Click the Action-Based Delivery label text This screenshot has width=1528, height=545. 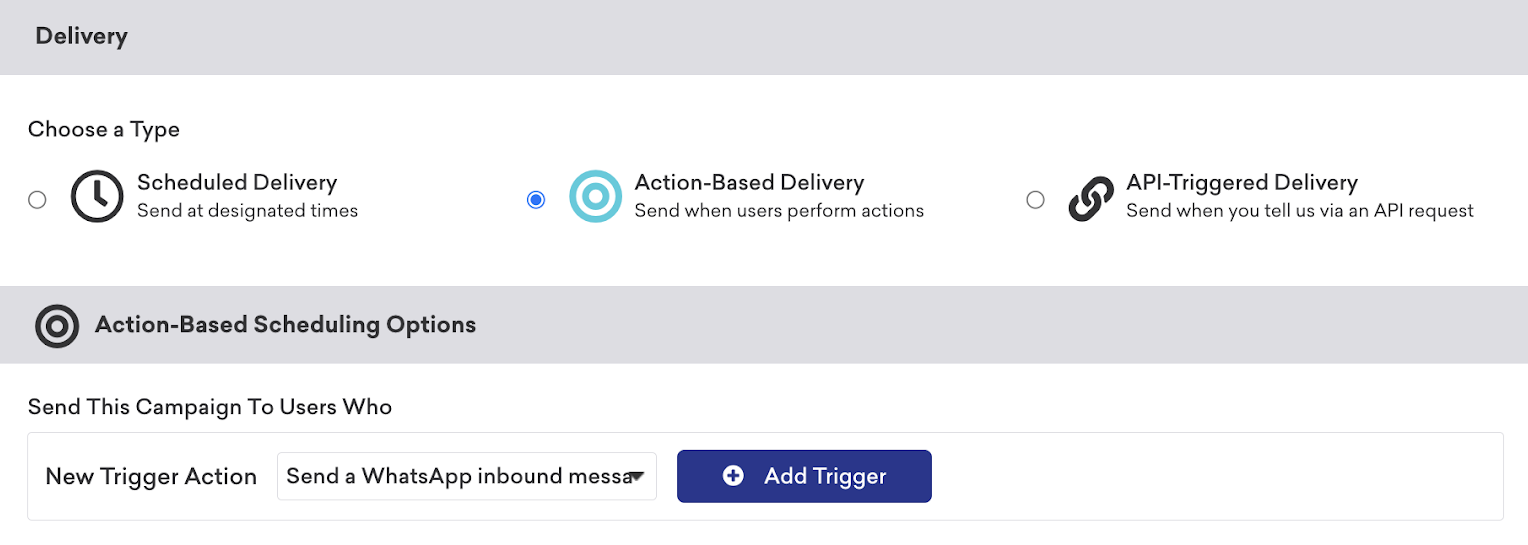[749, 183]
